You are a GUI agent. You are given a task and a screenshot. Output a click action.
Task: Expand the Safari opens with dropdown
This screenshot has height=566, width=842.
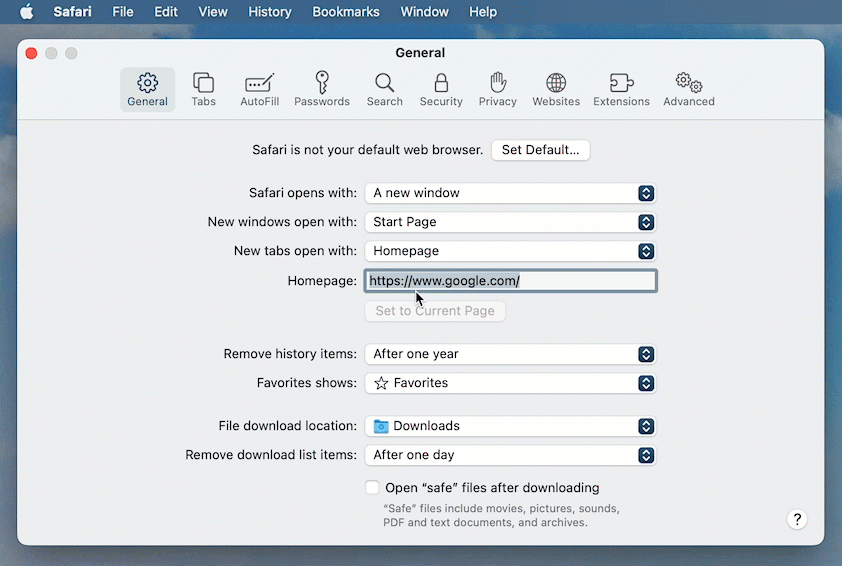click(510, 193)
